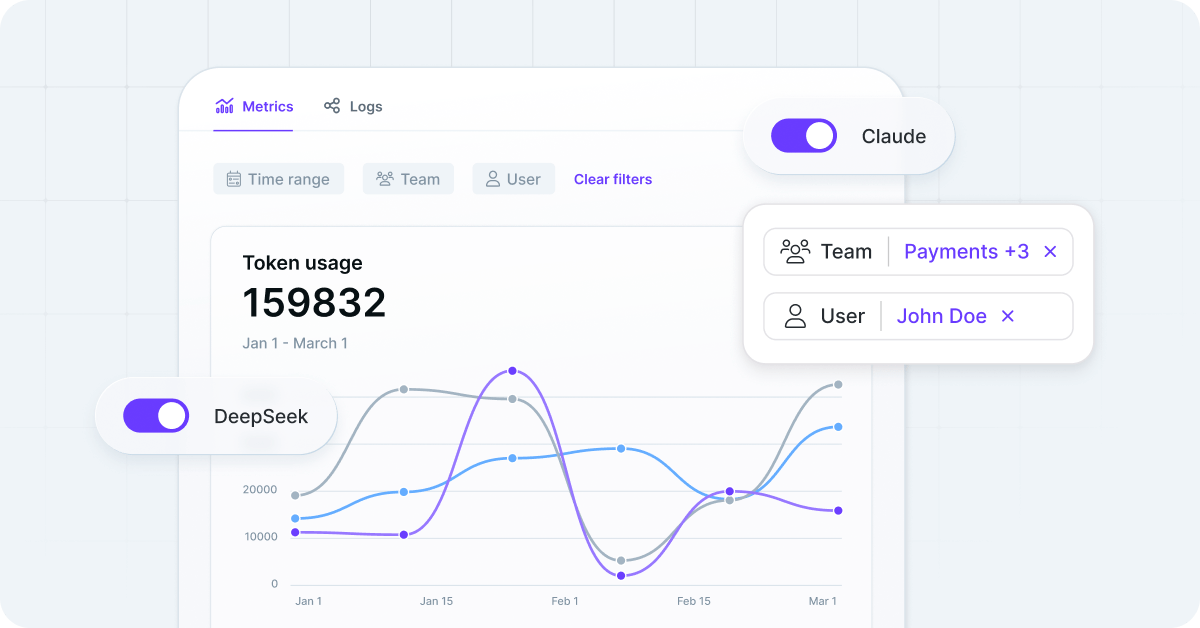Click the × icon on the Payments +3 filter
This screenshot has height=628, width=1200.
pyautogui.click(x=1050, y=251)
